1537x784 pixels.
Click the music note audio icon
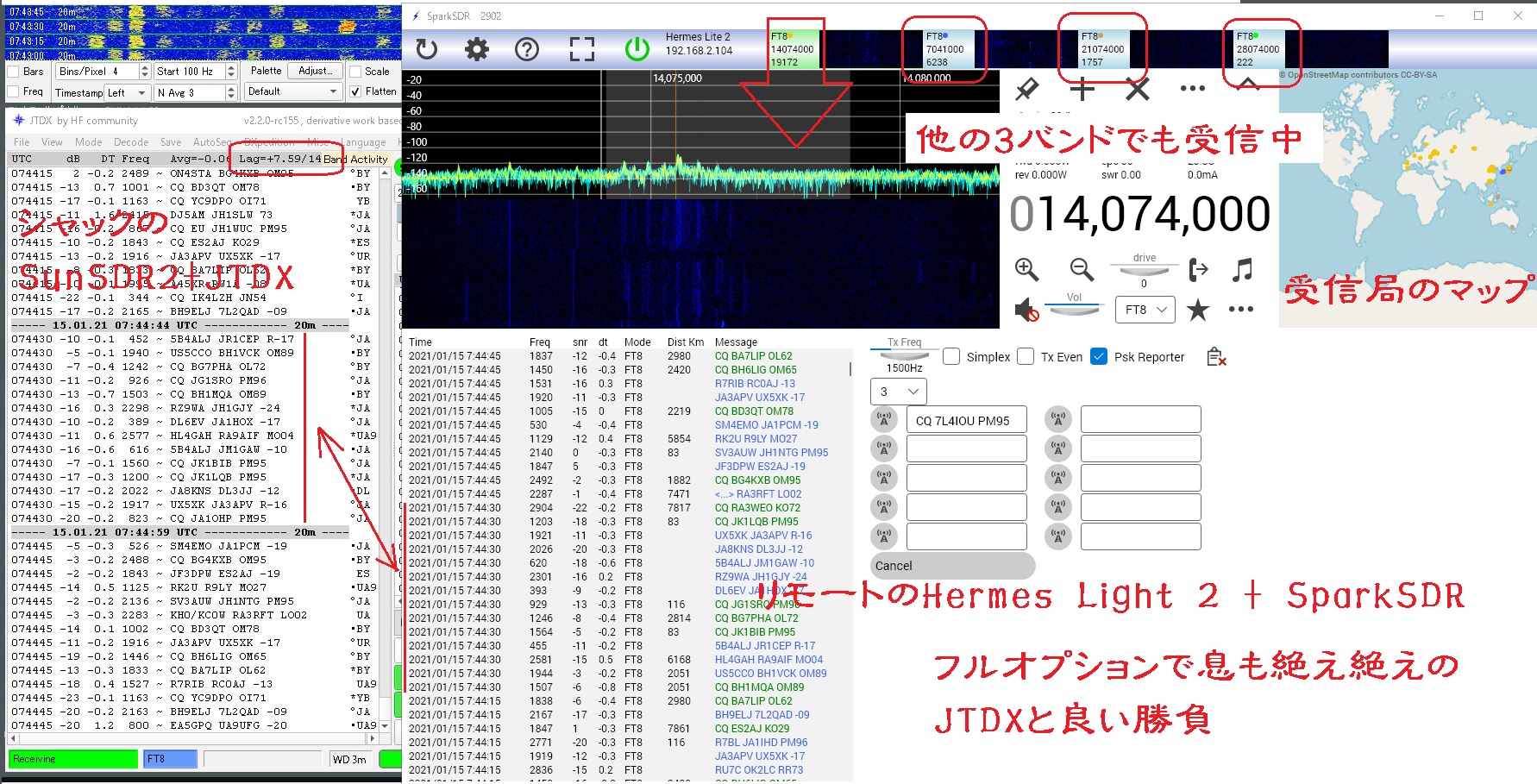coord(1242,270)
